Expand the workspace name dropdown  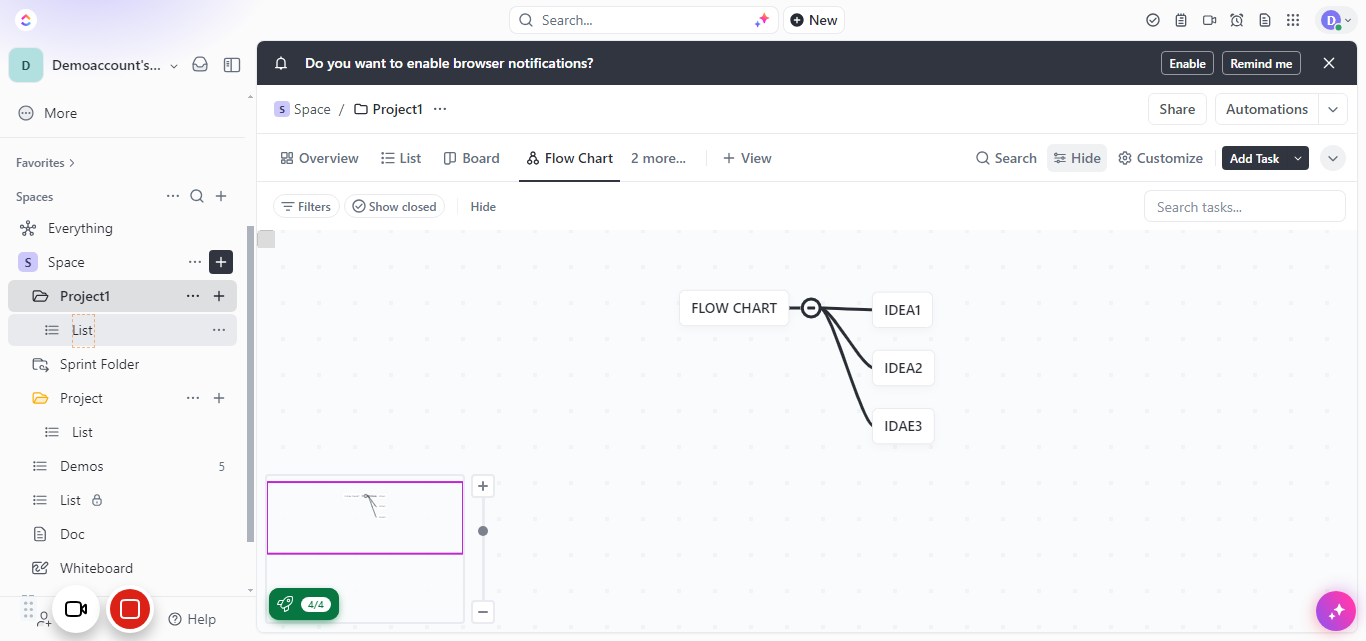point(174,66)
